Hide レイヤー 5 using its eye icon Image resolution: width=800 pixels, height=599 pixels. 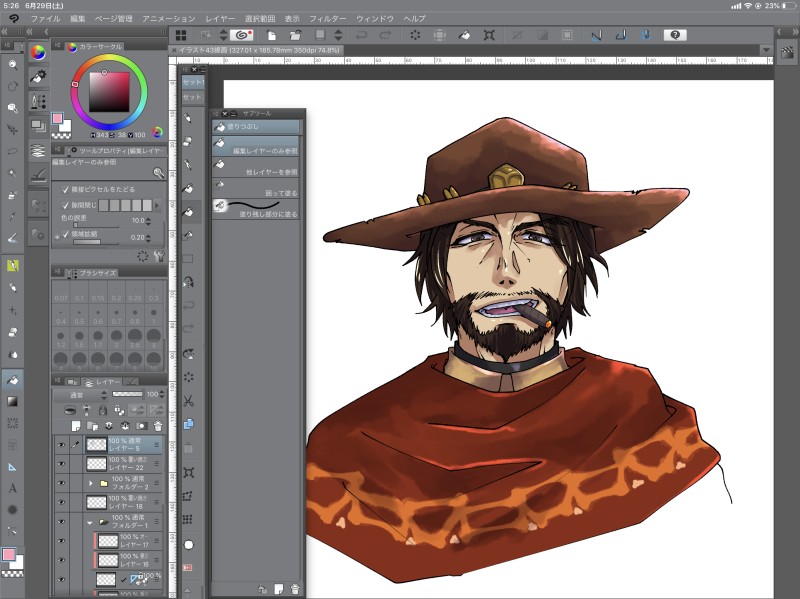click(x=61, y=444)
